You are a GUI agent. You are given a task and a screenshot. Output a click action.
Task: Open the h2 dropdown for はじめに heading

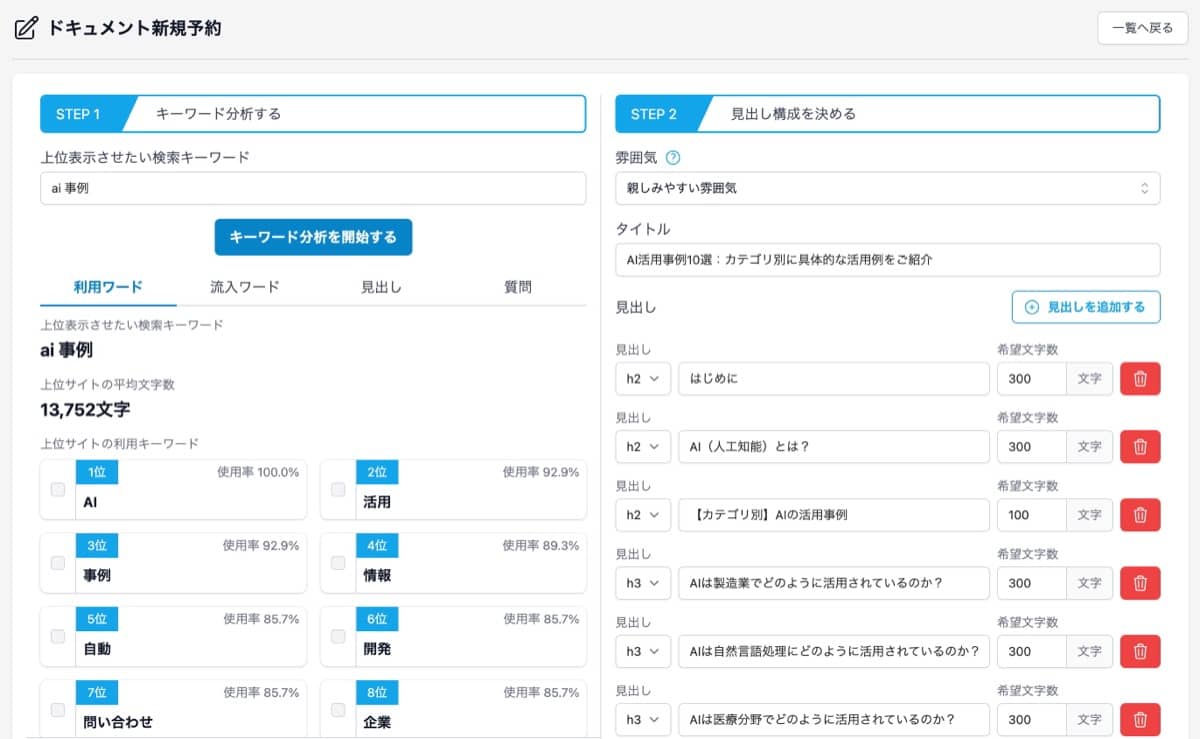tap(642, 378)
